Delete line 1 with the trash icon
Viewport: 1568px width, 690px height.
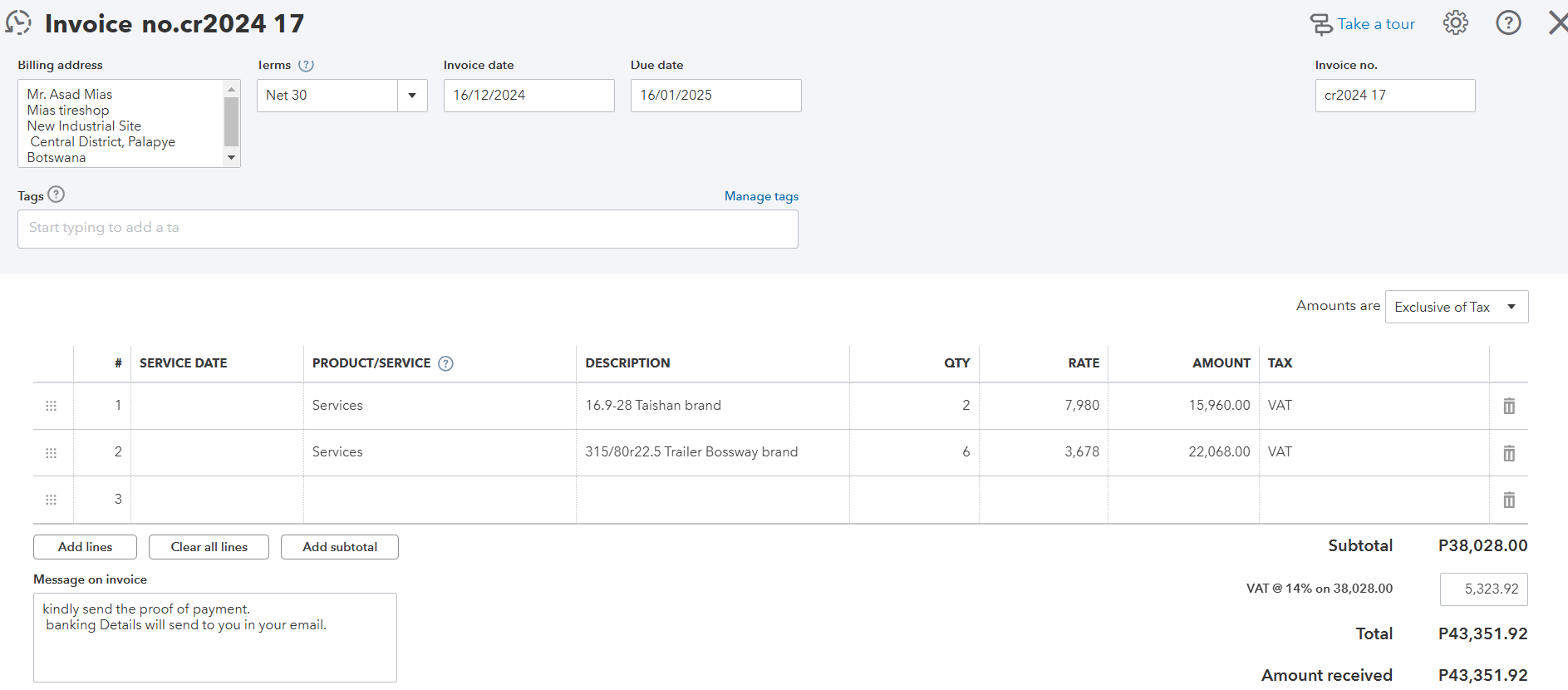[x=1509, y=406]
